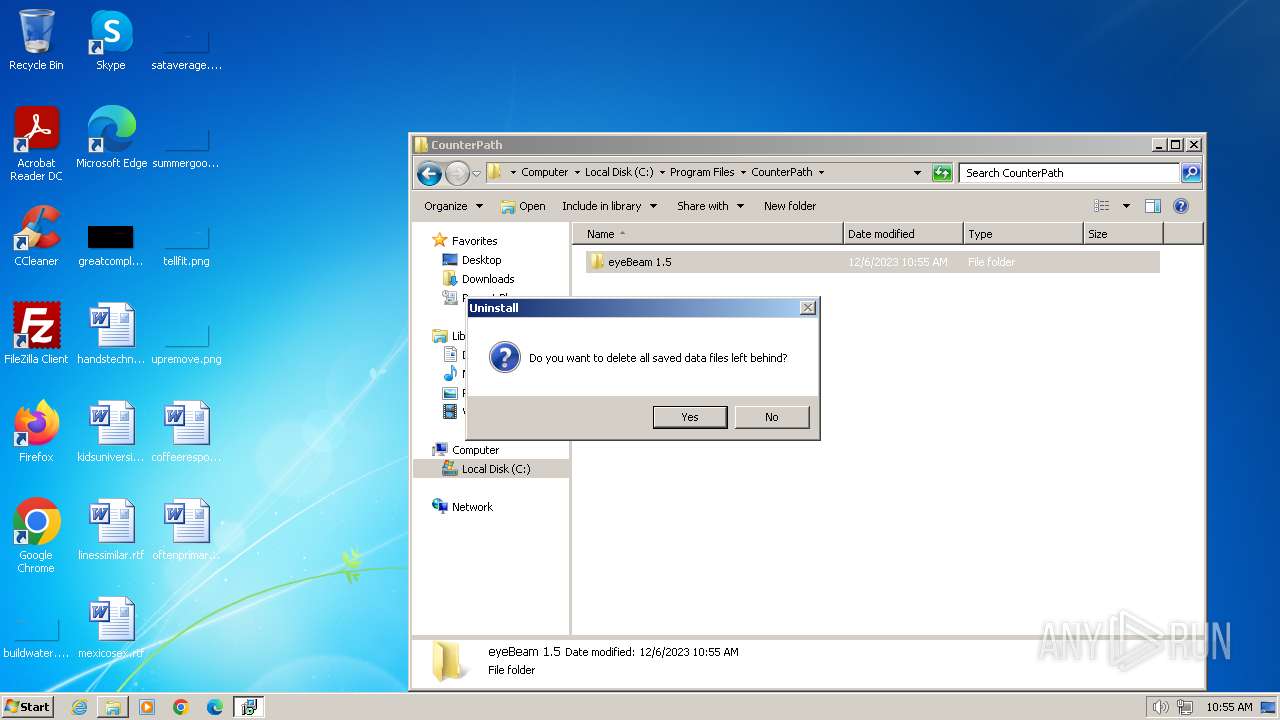
Task: Open Edge from the taskbar
Action: (215, 707)
